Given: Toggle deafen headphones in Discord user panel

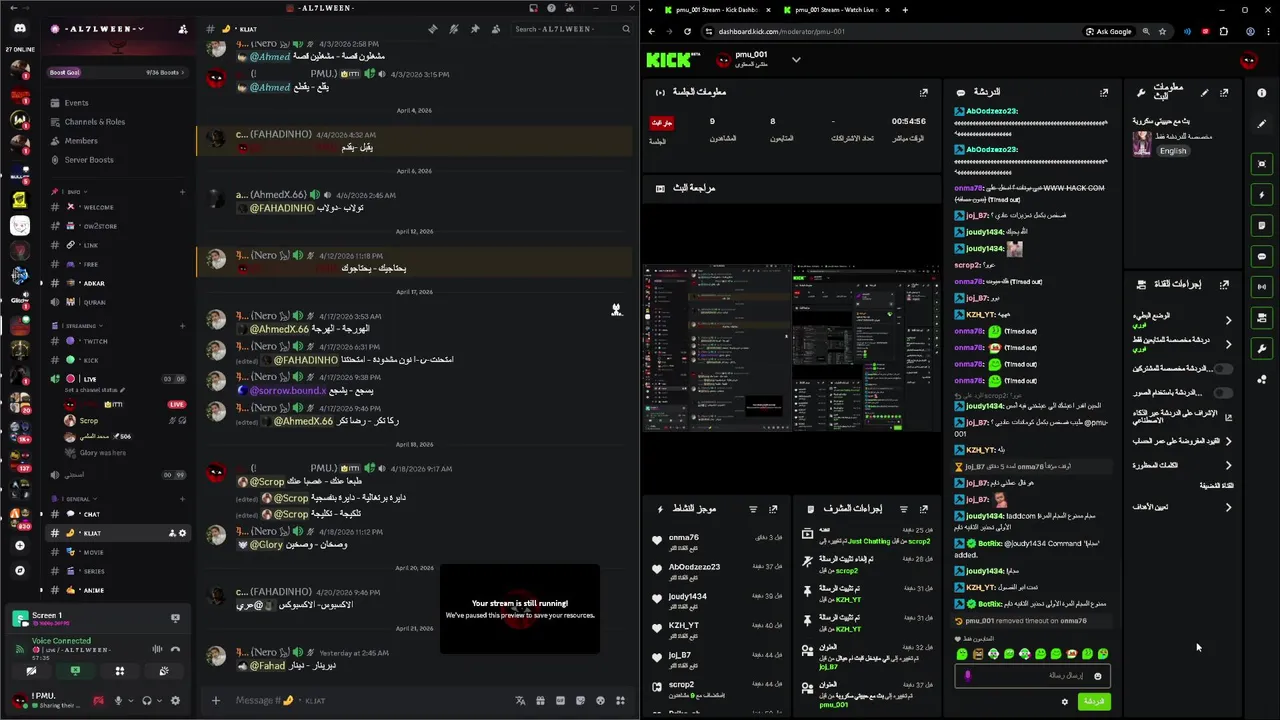Looking at the screenshot, I should click(146, 701).
